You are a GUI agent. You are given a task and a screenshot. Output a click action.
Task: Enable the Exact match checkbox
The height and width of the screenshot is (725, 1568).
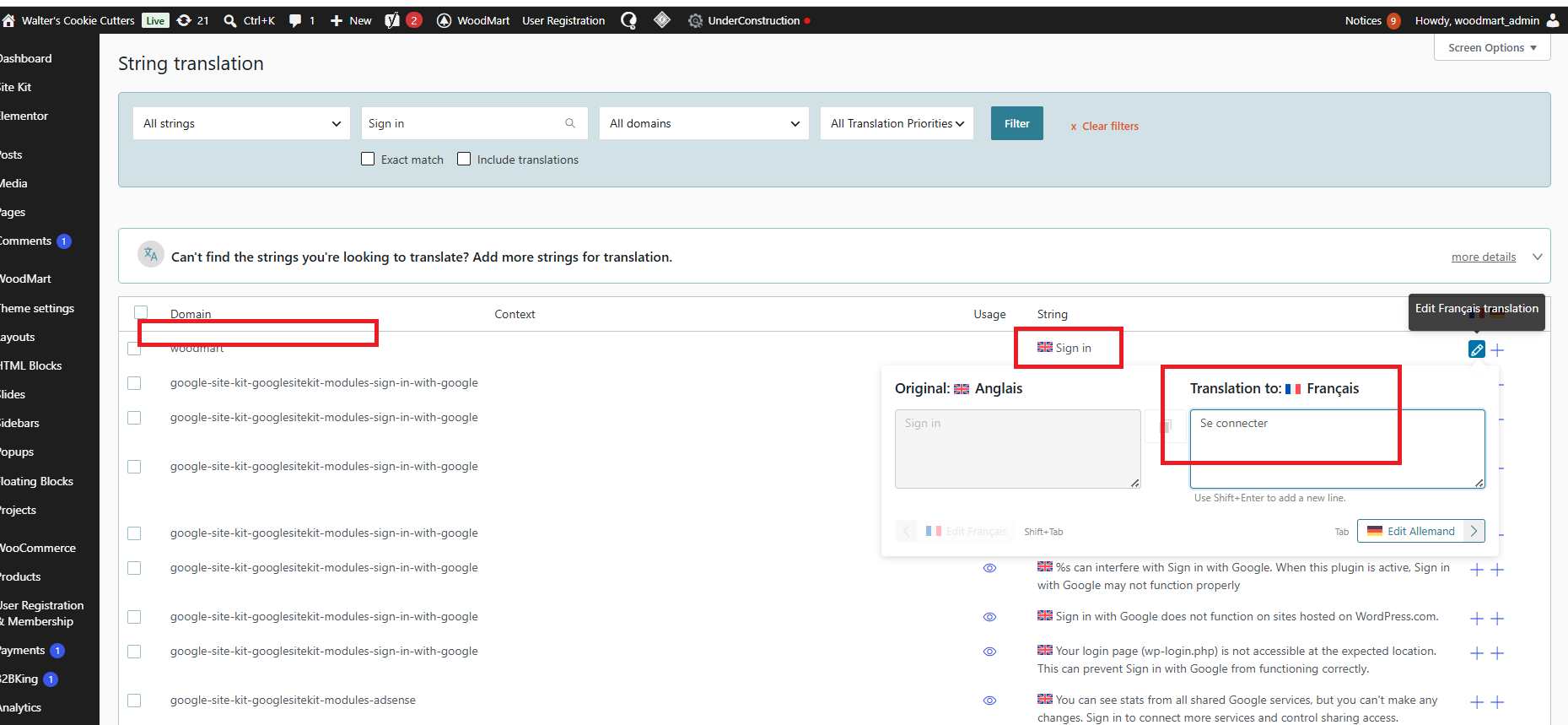[x=368, y=159]
